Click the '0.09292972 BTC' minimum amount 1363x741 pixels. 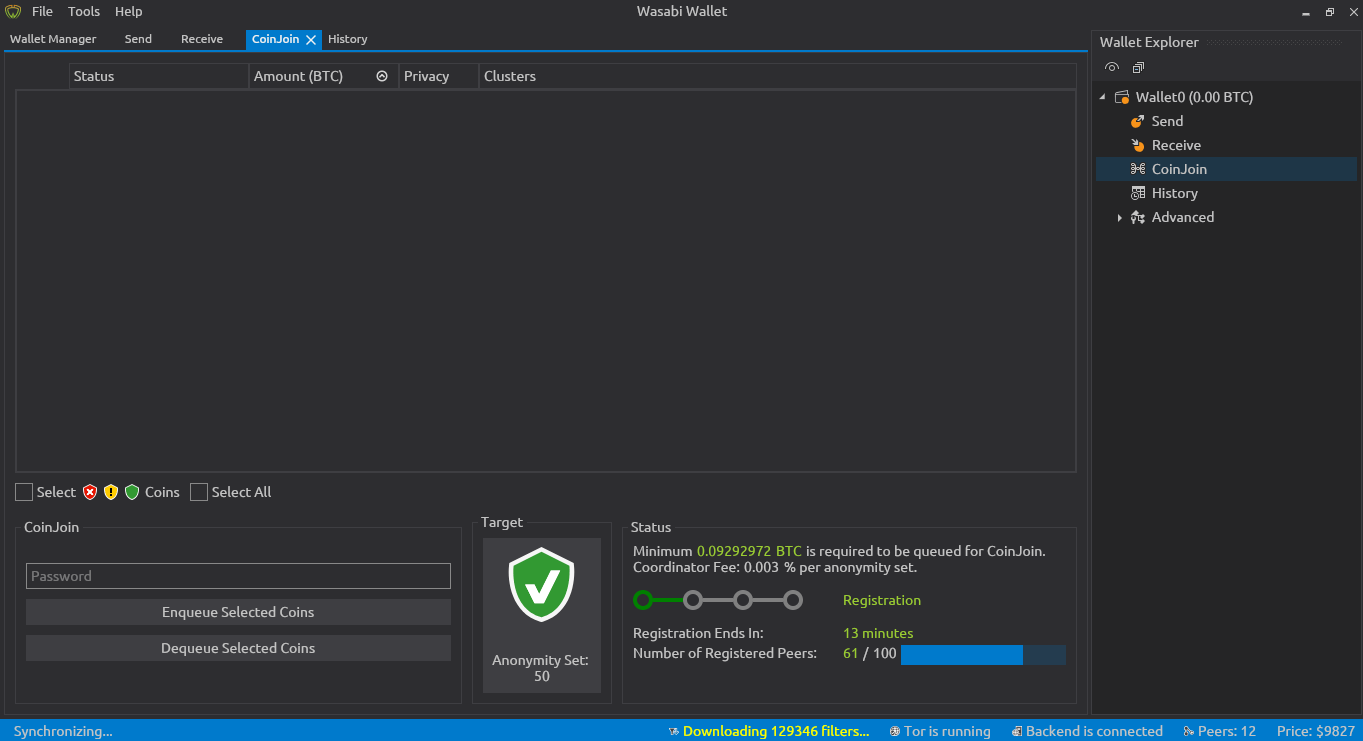(749, 551)
